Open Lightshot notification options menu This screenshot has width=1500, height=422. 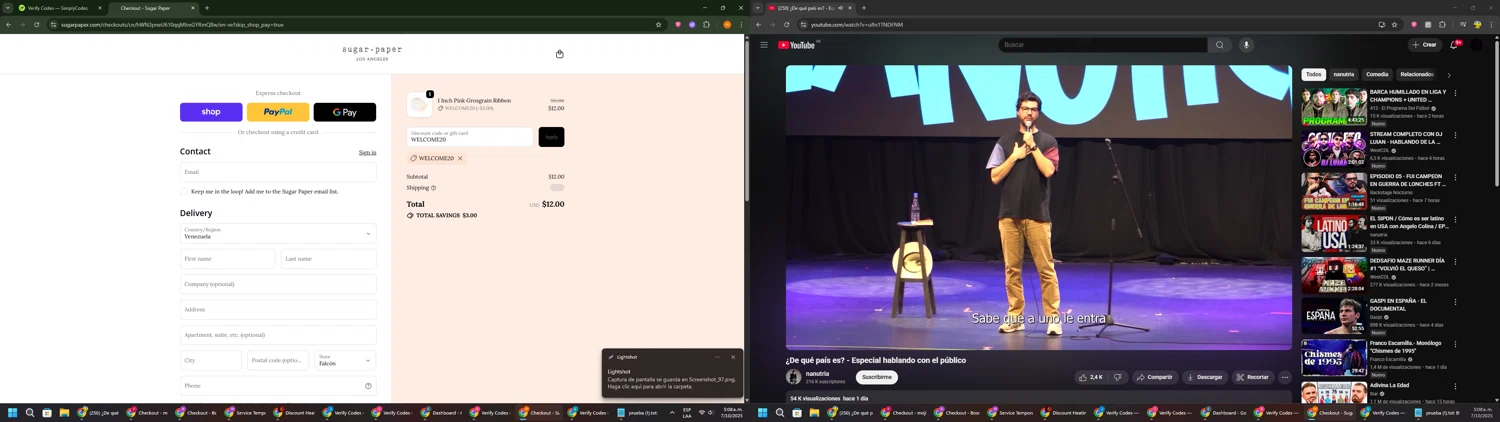click(717, 357)
